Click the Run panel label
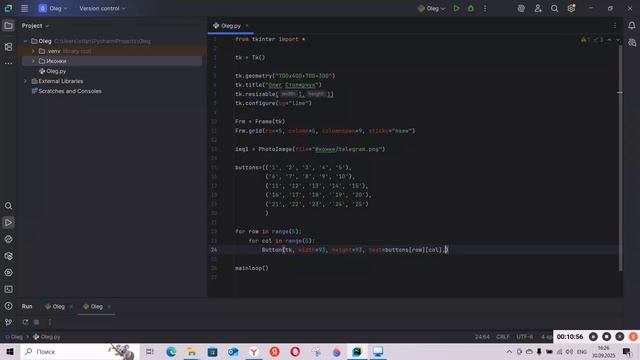Viewport: 640px width, 360px height. (27, 307)
